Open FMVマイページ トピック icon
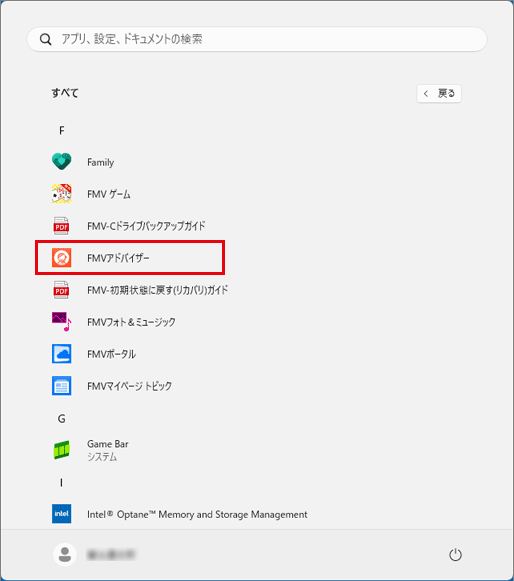 62,386
